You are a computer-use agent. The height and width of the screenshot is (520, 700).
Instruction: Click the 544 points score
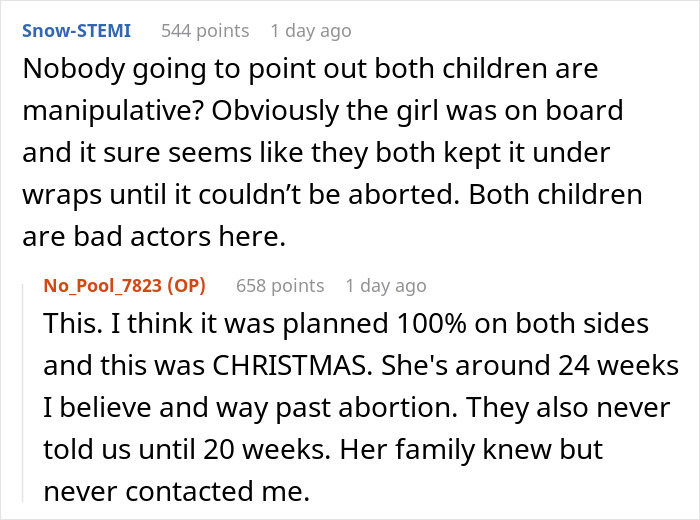(x=205, y=31)
